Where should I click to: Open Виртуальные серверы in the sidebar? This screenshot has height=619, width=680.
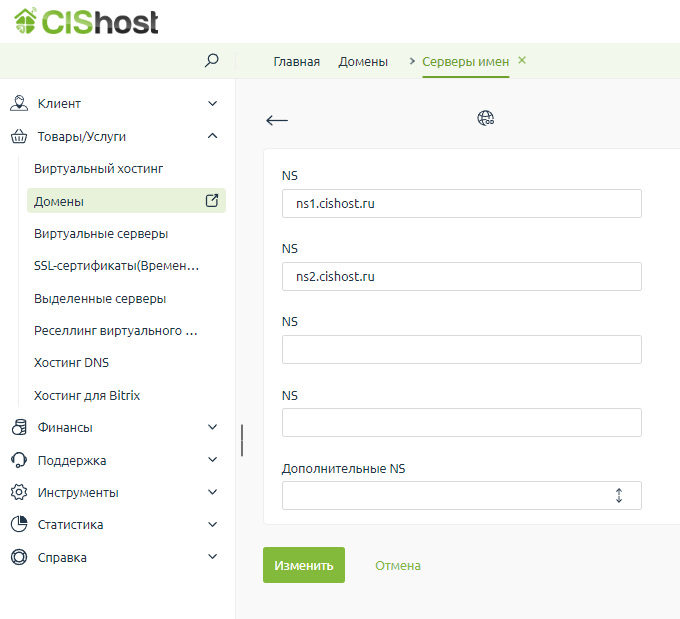(x=101, y=233)
